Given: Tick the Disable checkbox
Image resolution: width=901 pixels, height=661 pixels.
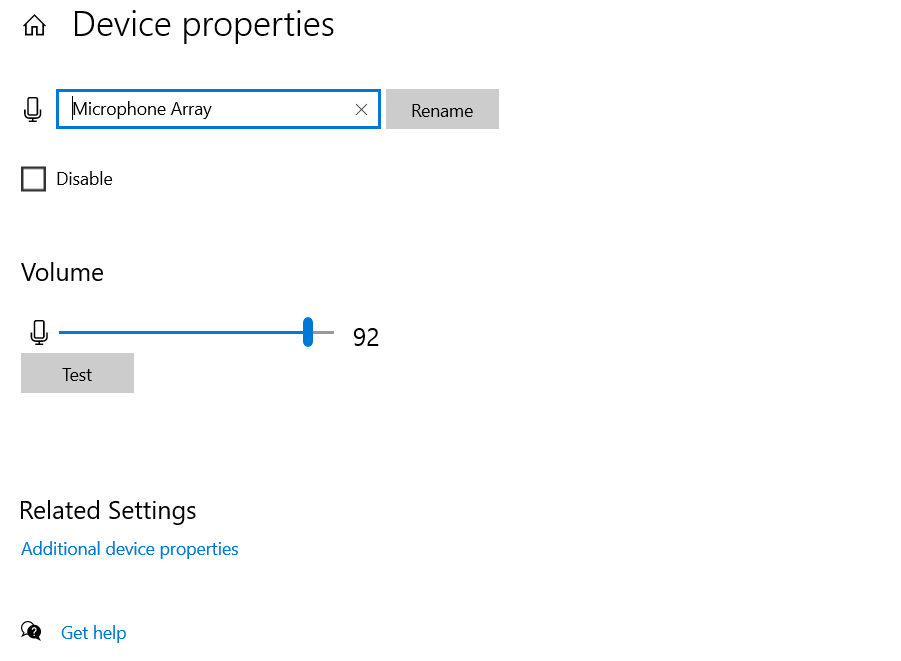Looking at the screenshot, I should tap(34, 179).
